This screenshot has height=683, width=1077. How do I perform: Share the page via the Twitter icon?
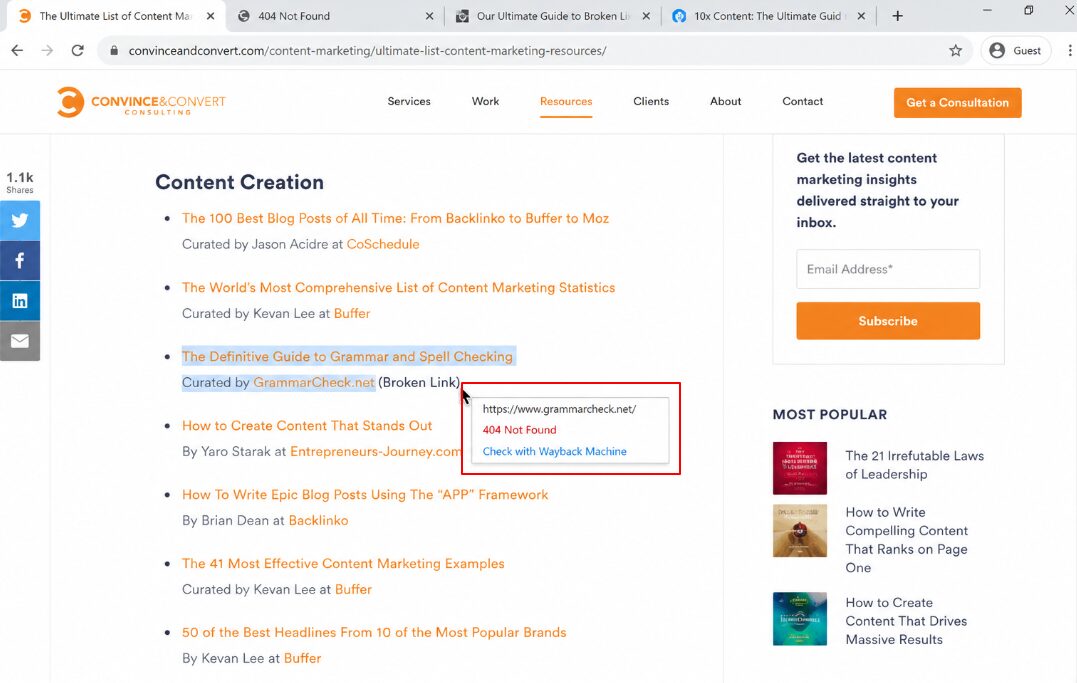point(20,221)
